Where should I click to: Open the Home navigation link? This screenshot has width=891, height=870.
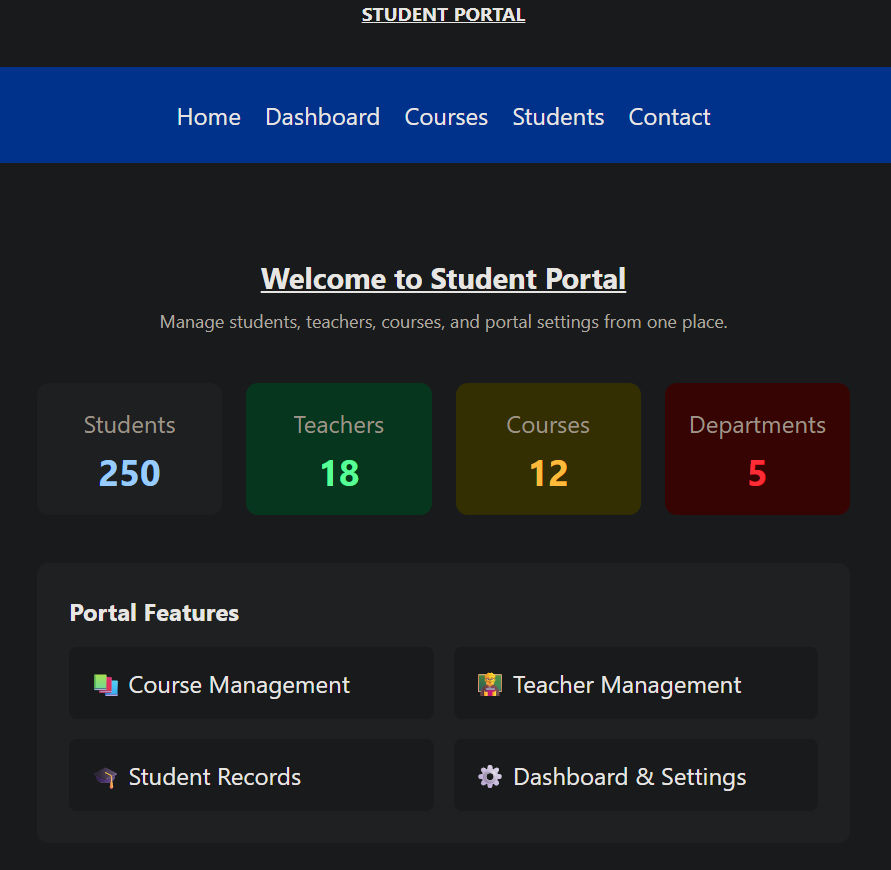tap(209, 117)
